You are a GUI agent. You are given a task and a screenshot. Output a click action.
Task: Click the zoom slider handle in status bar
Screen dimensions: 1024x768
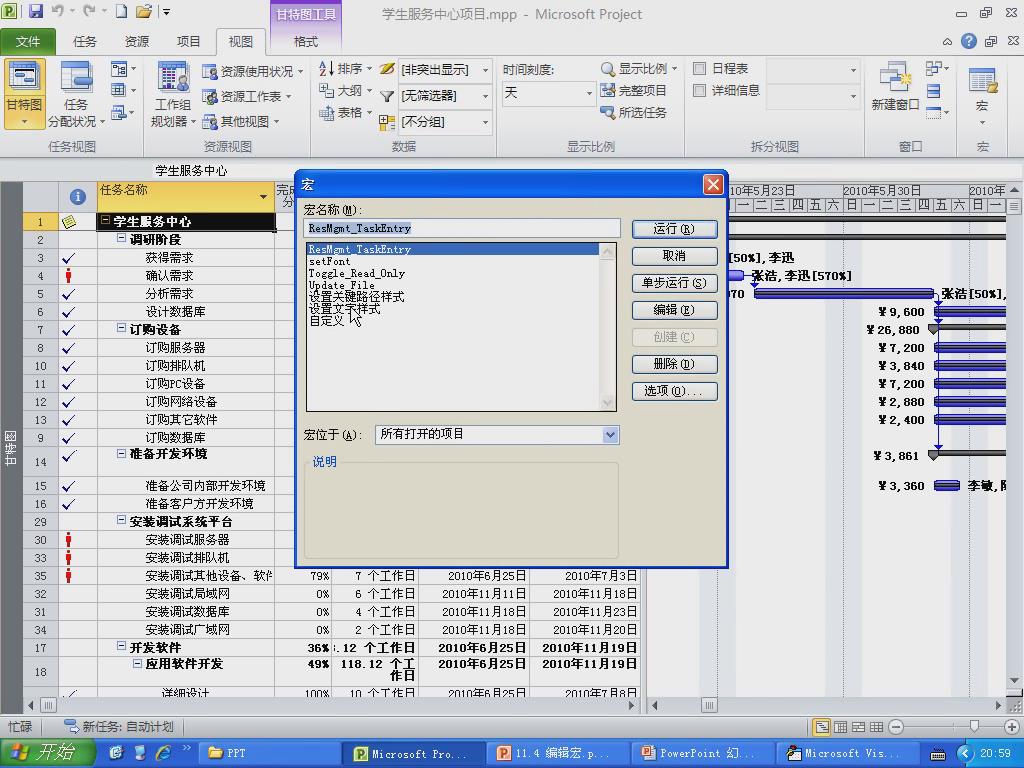click(x=974, y=726)
